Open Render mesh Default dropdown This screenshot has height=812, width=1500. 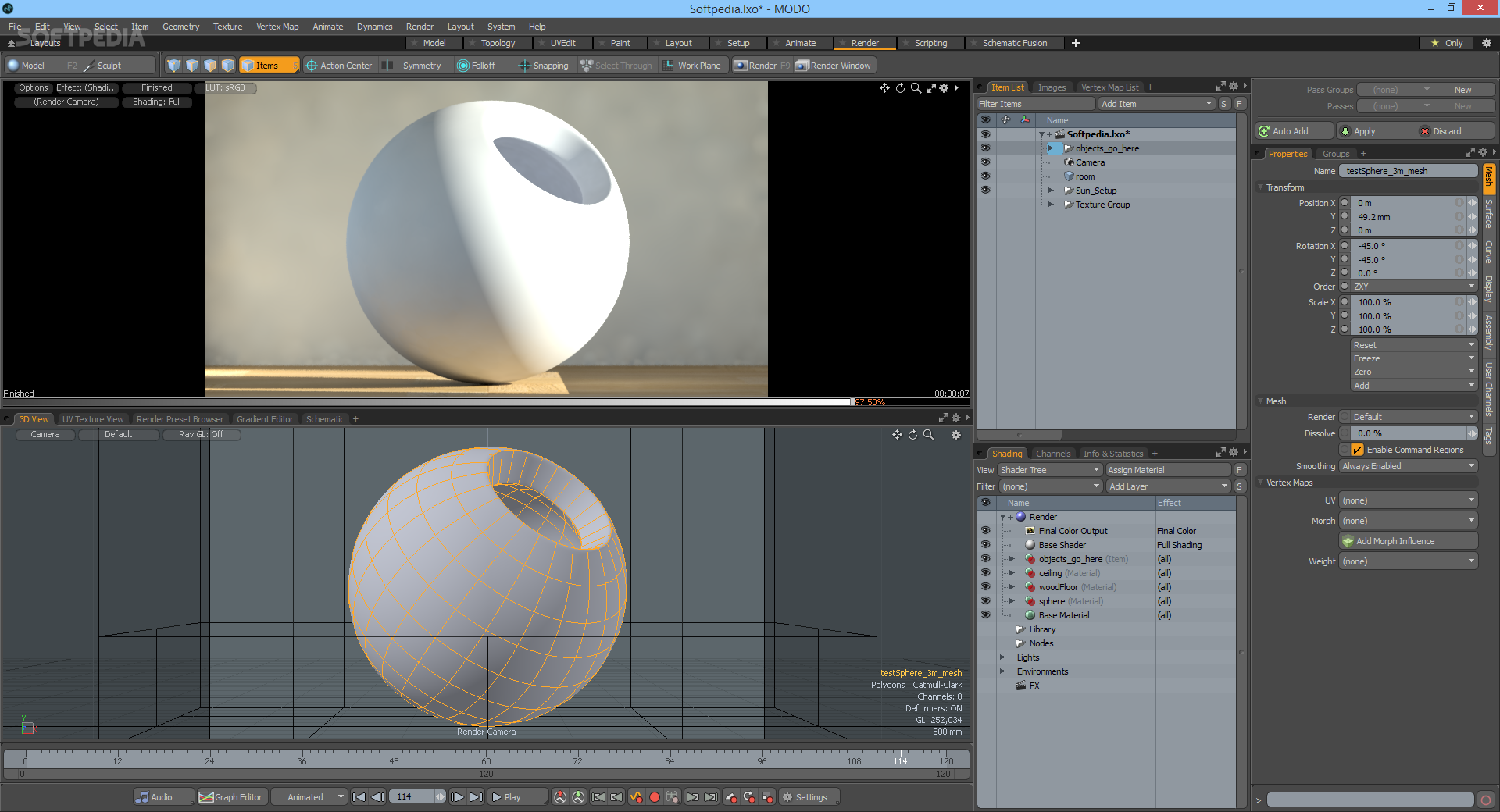(1414, 417)
